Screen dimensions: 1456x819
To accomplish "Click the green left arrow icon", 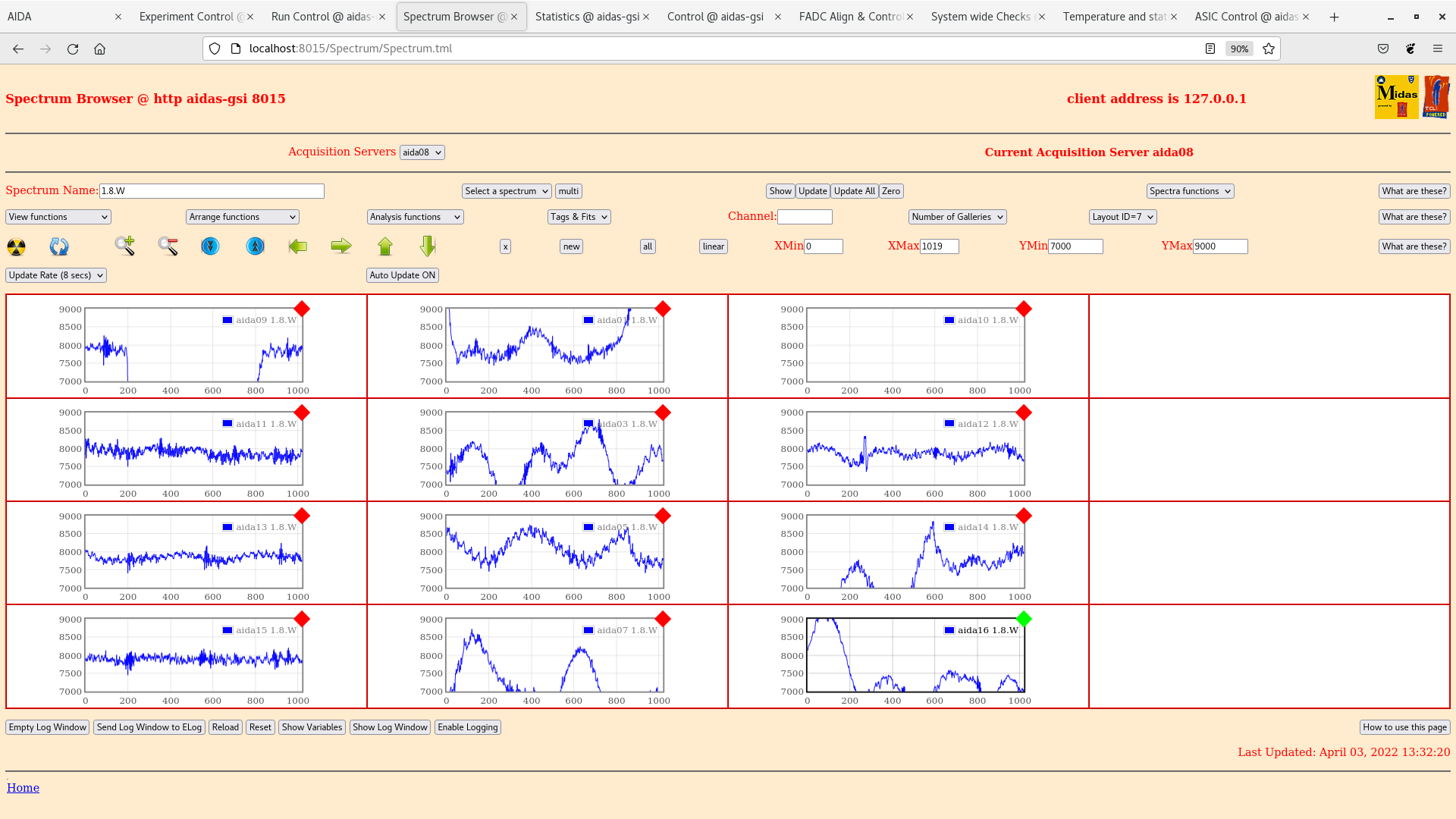I will pyautogui.click(x=298, y=246).
